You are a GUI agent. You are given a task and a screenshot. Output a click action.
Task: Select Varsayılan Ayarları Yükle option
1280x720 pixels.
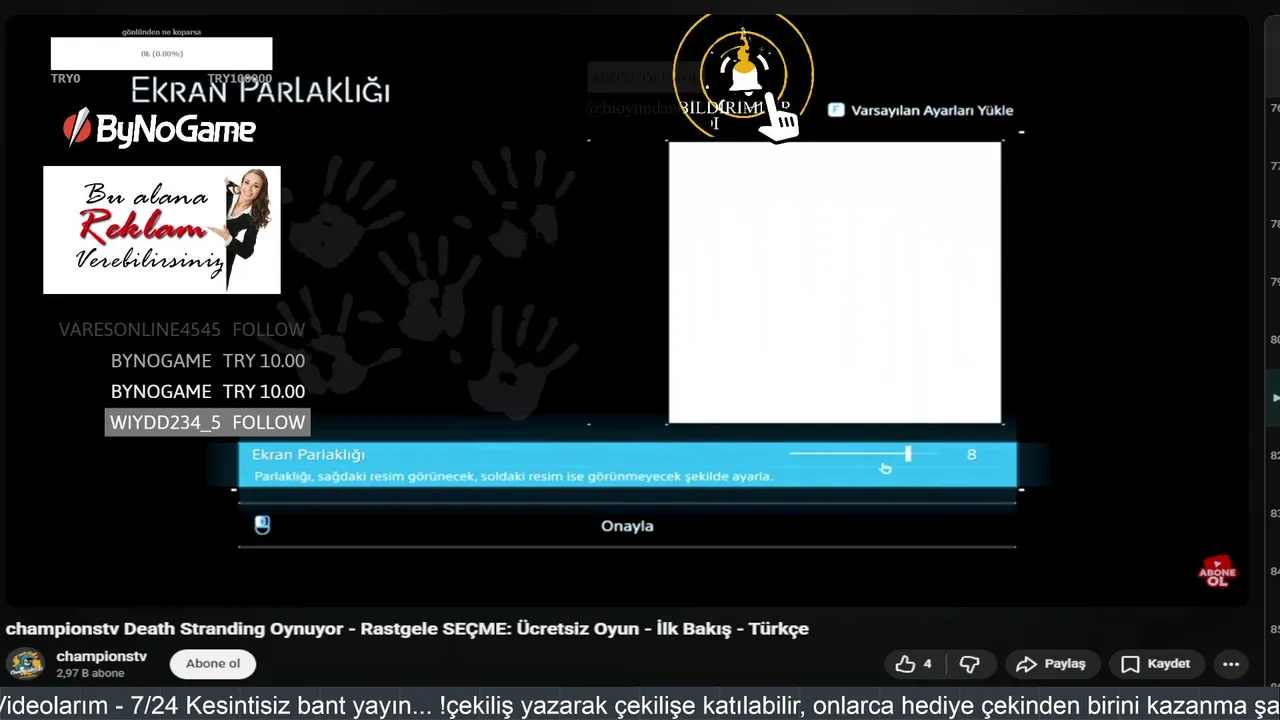tap(932, 111)
